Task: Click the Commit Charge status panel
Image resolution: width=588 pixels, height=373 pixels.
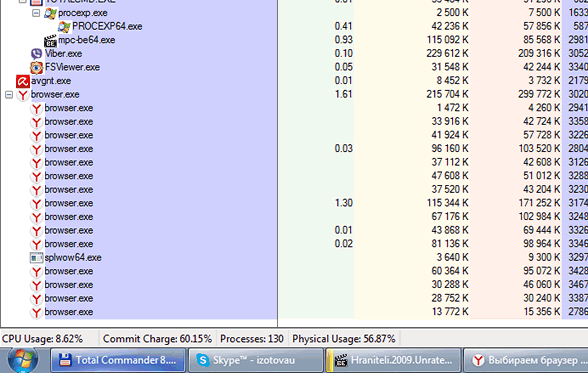Action: point(158,339)
